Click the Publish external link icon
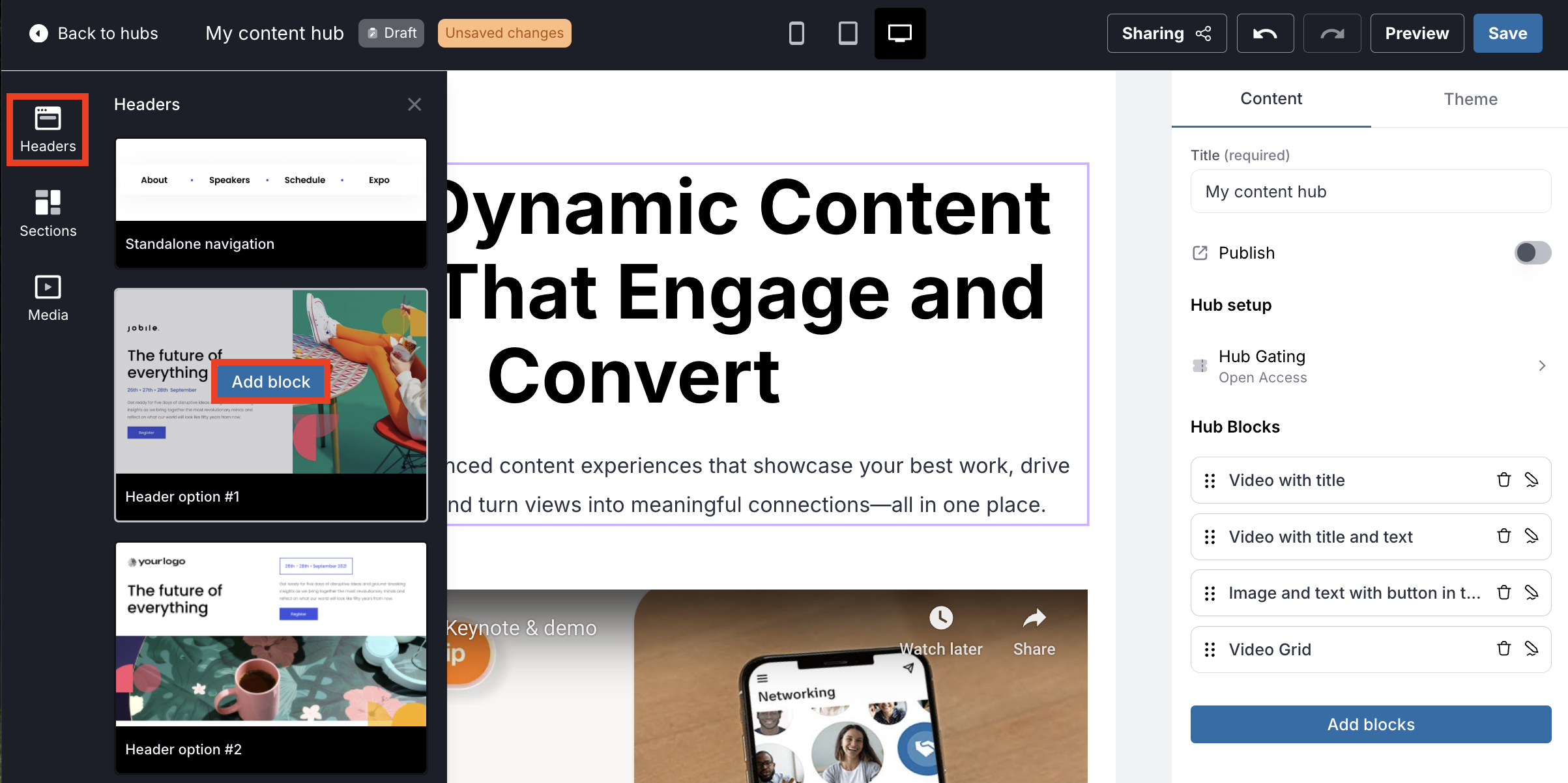This screenshot has width=1568, height=783. tap(1200, 253)
